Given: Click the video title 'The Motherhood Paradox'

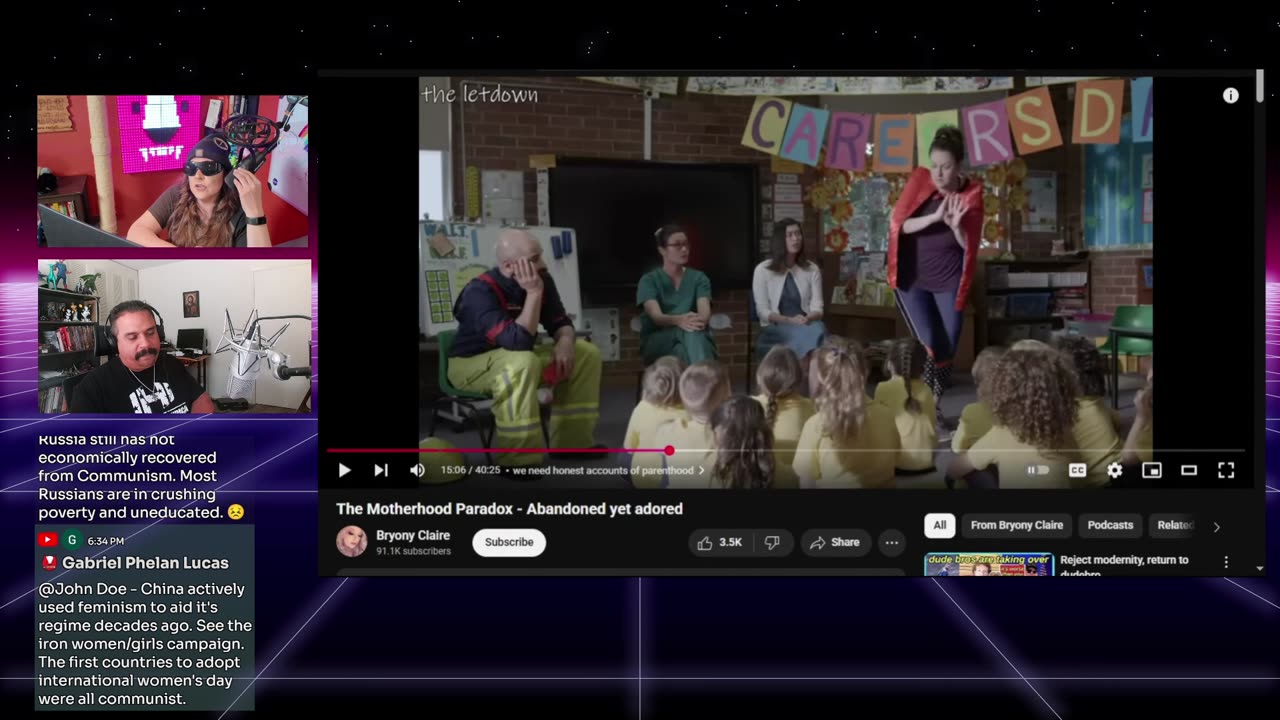Looking at the screenshot, I should point(509,509).
